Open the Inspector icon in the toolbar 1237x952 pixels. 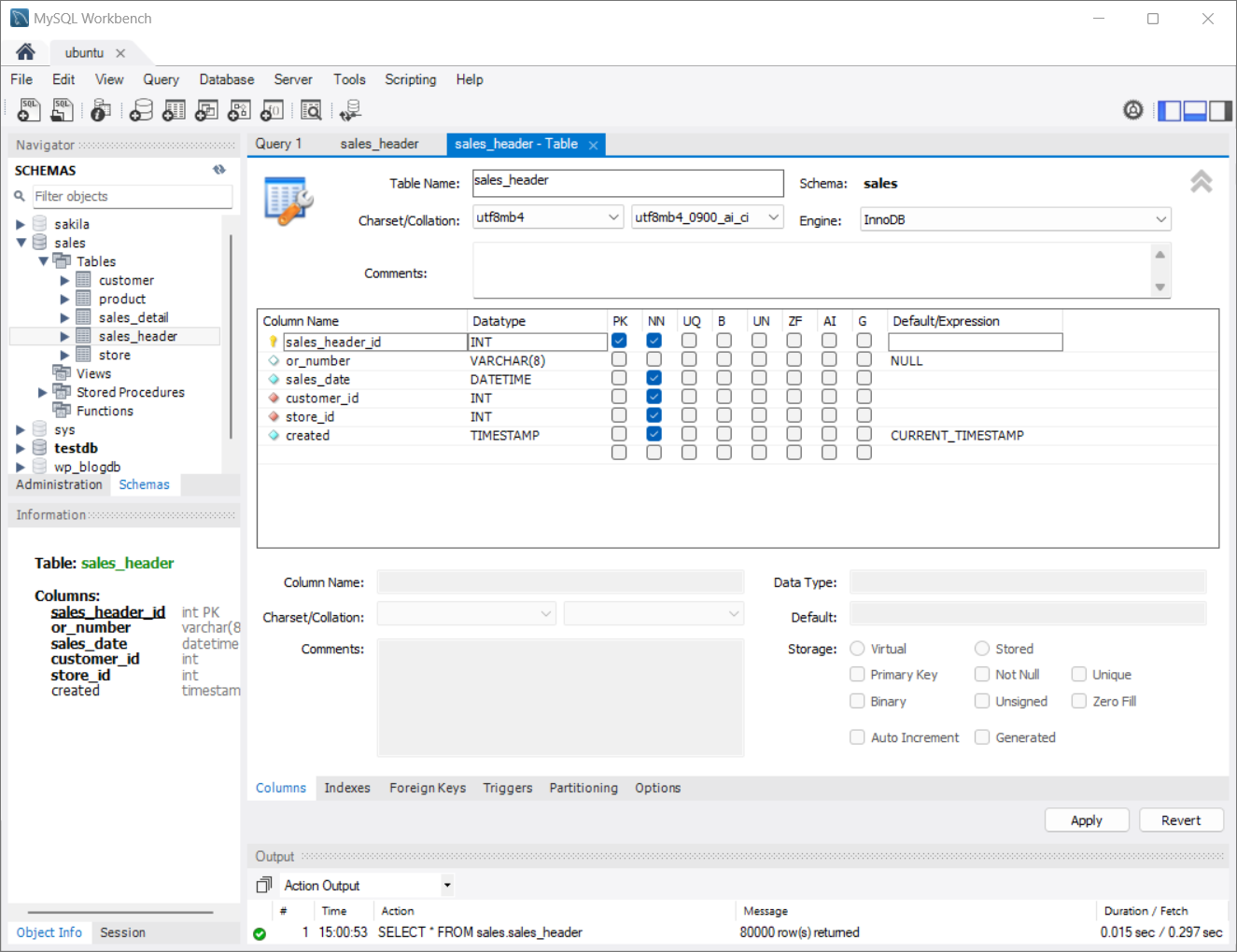point(101,110)
